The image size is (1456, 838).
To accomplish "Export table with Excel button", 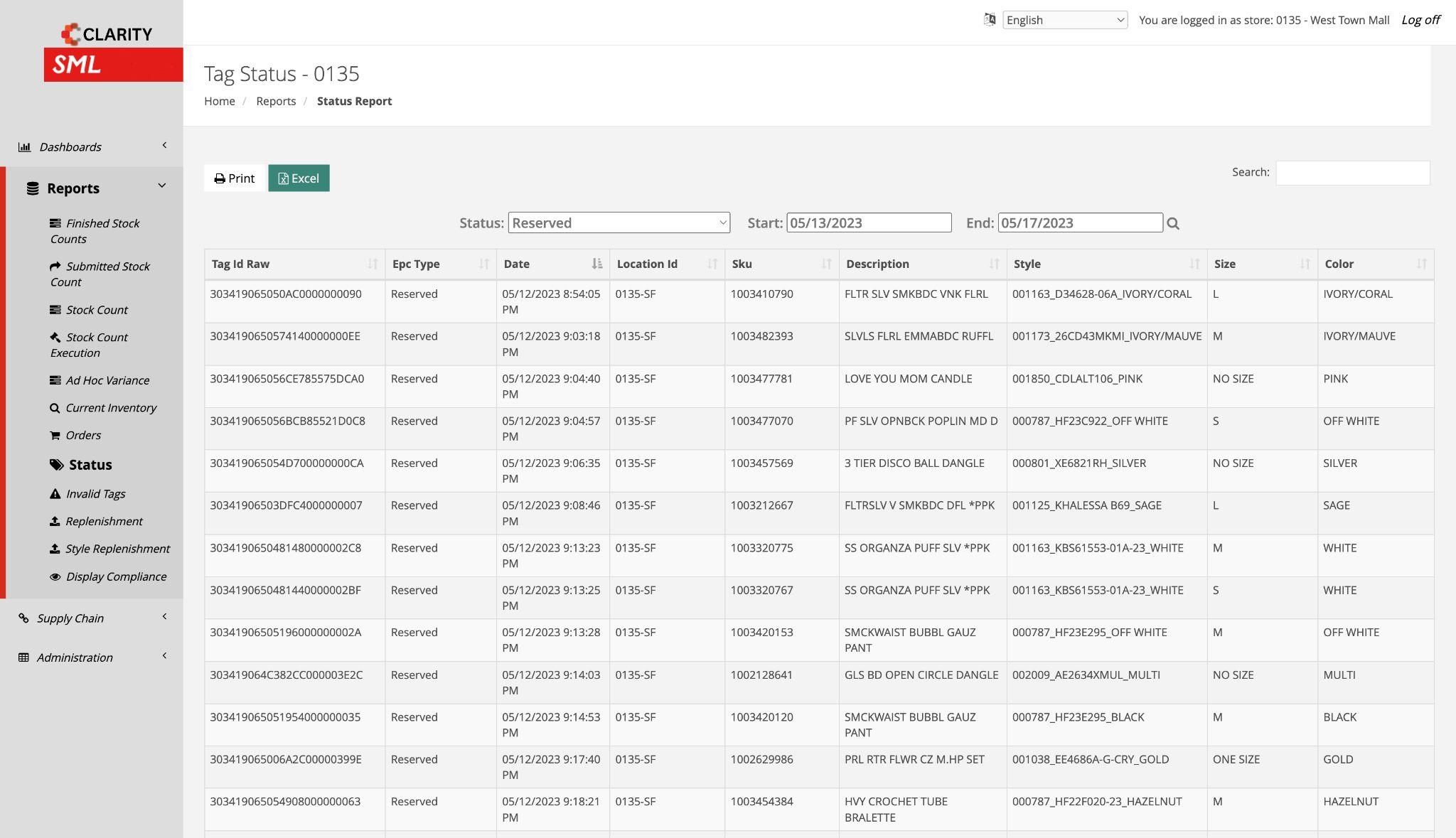I will point(299,178).
